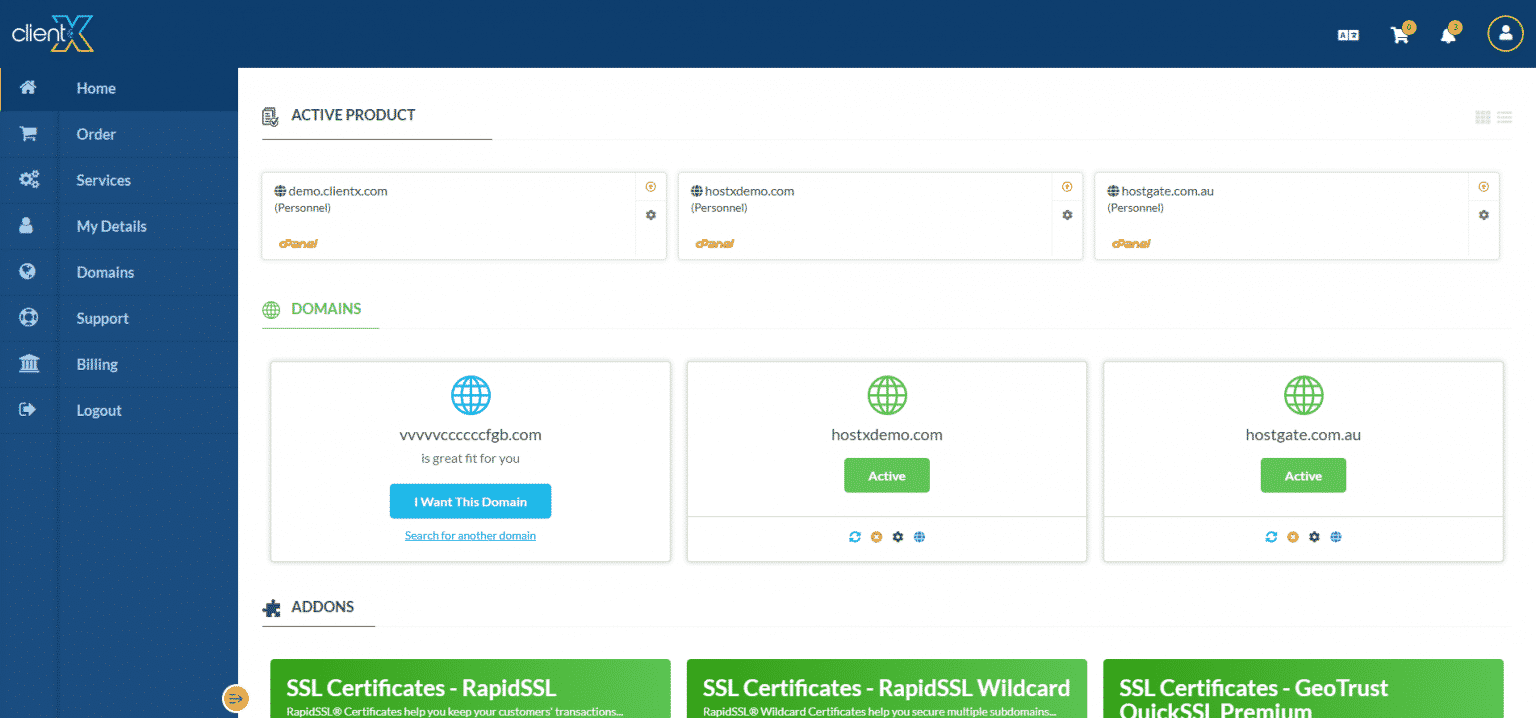Image resolution: width=1536 pixels, height=718 pixels.
Task: Check notifications via the bell icon
Action: (x=1449, y=33)
